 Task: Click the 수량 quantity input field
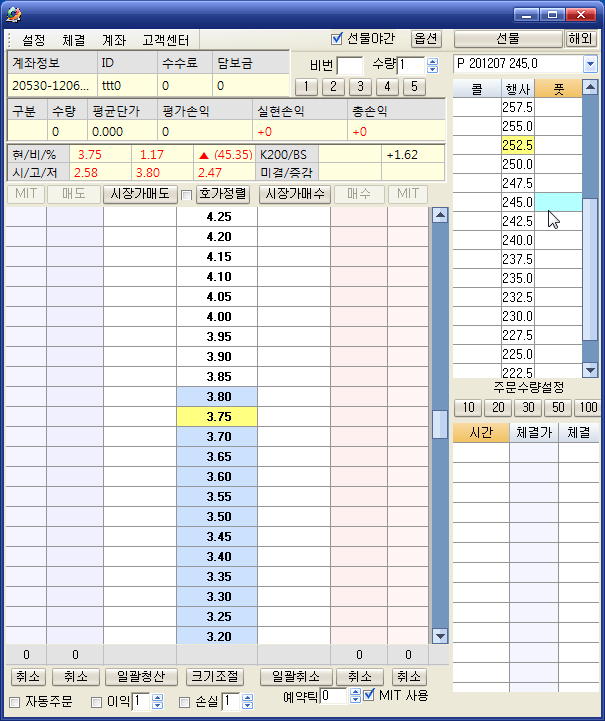coord(411,65)
